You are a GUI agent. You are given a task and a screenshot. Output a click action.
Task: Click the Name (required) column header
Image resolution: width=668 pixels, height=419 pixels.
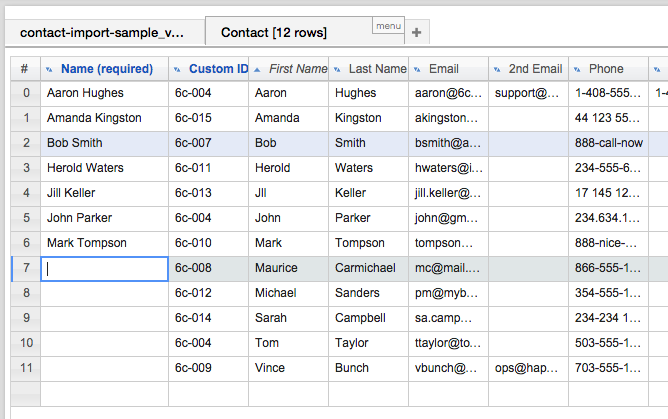[107, 70]
